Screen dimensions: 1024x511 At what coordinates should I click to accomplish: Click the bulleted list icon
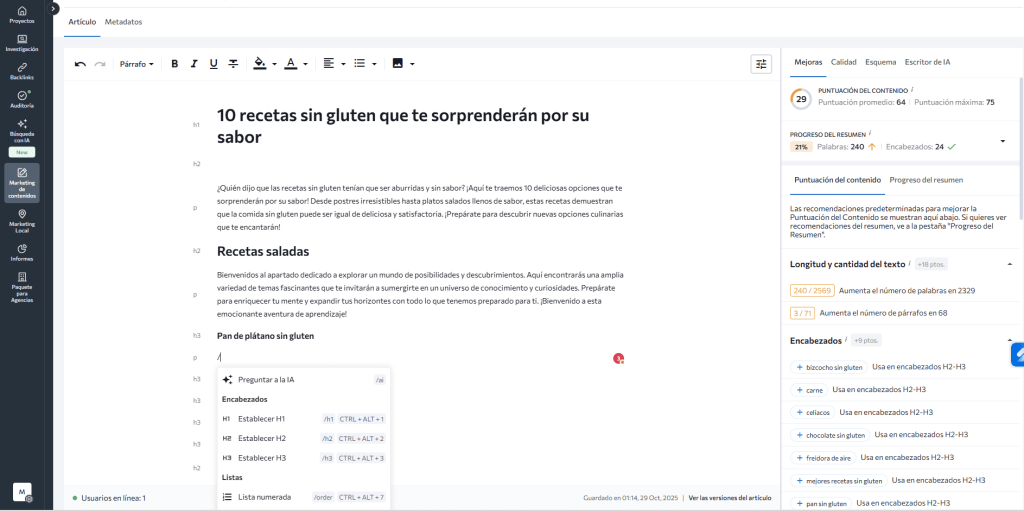coord(359,64)
